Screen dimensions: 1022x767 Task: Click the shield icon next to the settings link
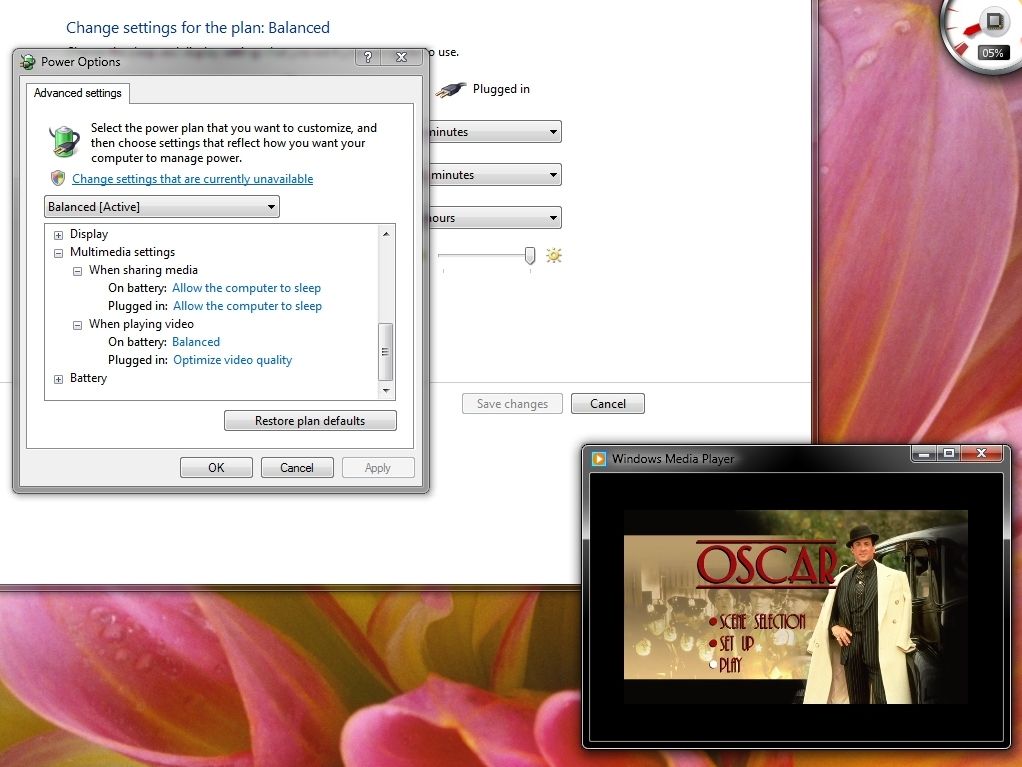coord(58,178)
